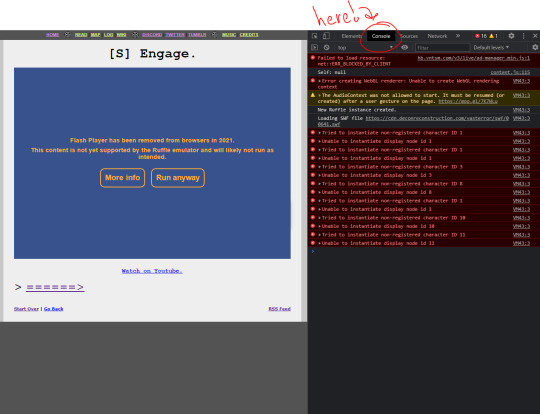The height and width of the screenshot is (414, 540).
Task: Click the third decorative gear icon in site nav
Action: pyautogui.click(x=215, y=35)
